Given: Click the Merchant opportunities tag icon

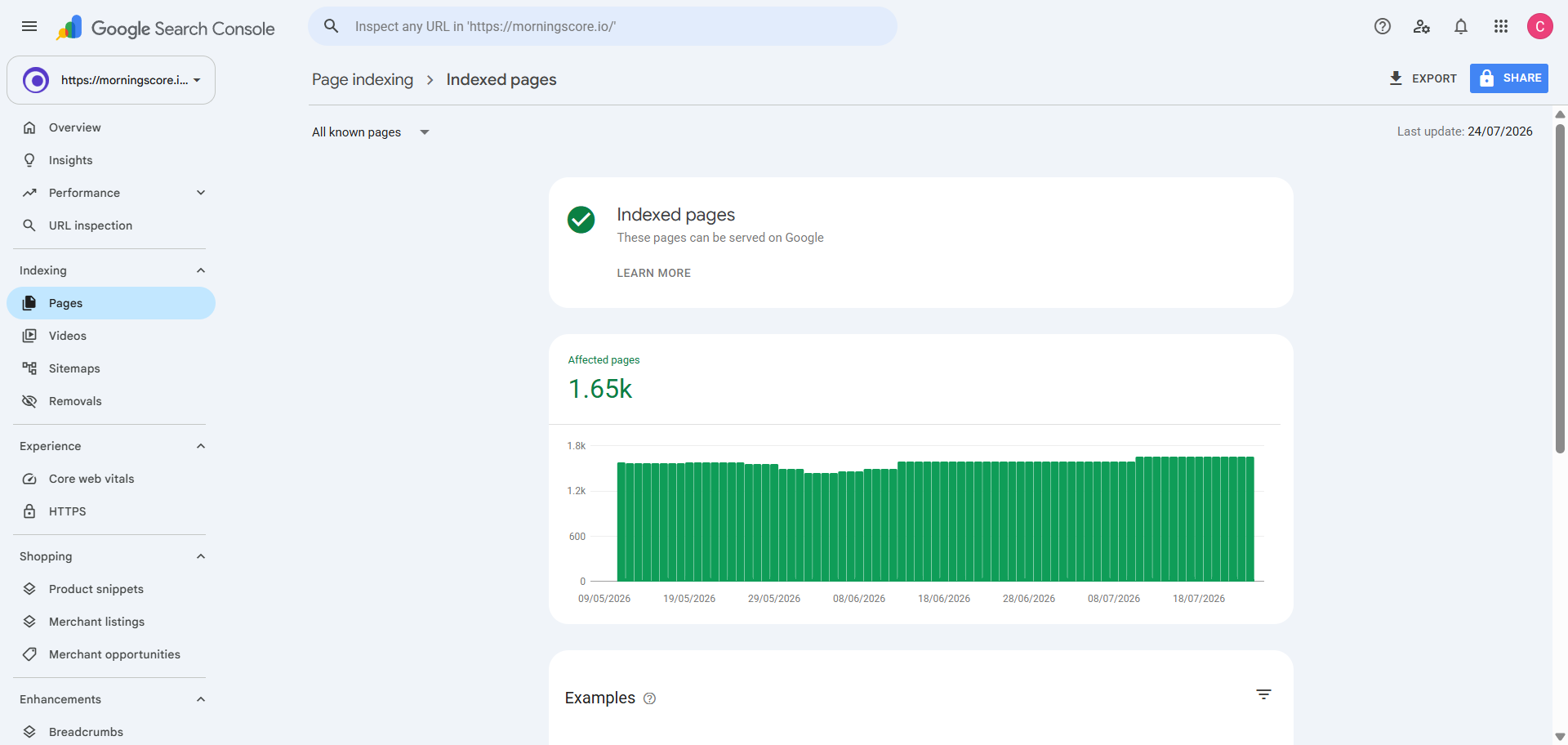Looking at the screenshot, I should [x=29, y=654].
